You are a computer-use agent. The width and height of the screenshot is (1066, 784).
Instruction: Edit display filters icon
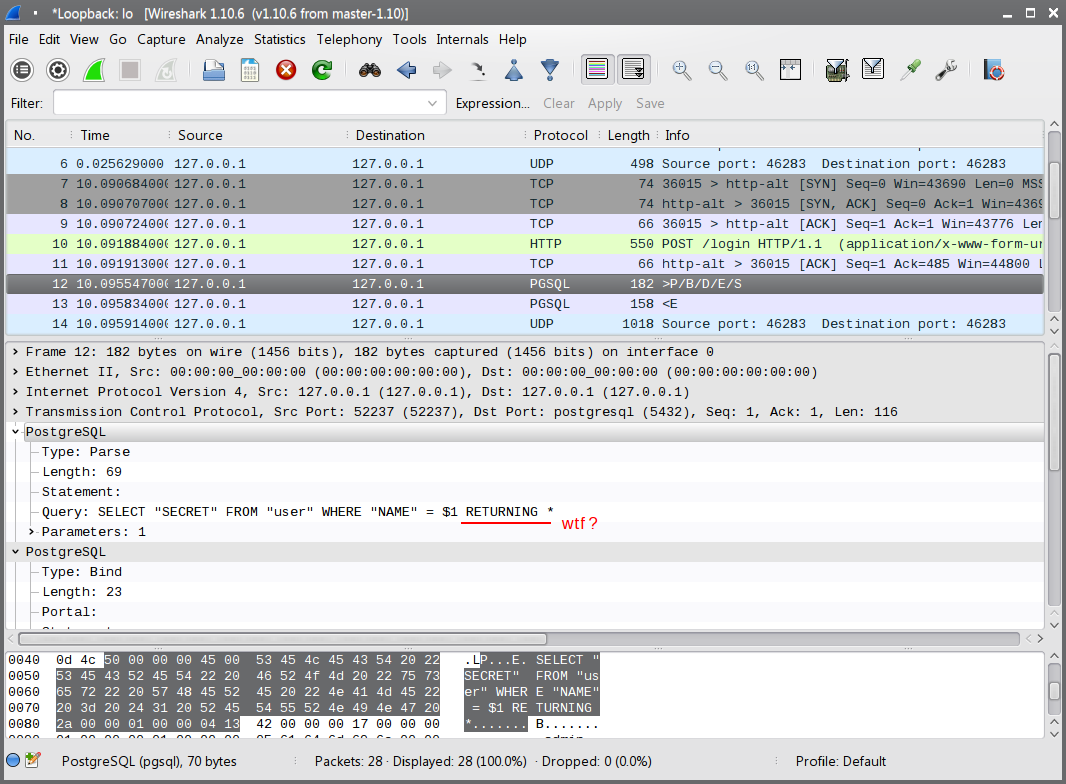(x=873, y=69)
